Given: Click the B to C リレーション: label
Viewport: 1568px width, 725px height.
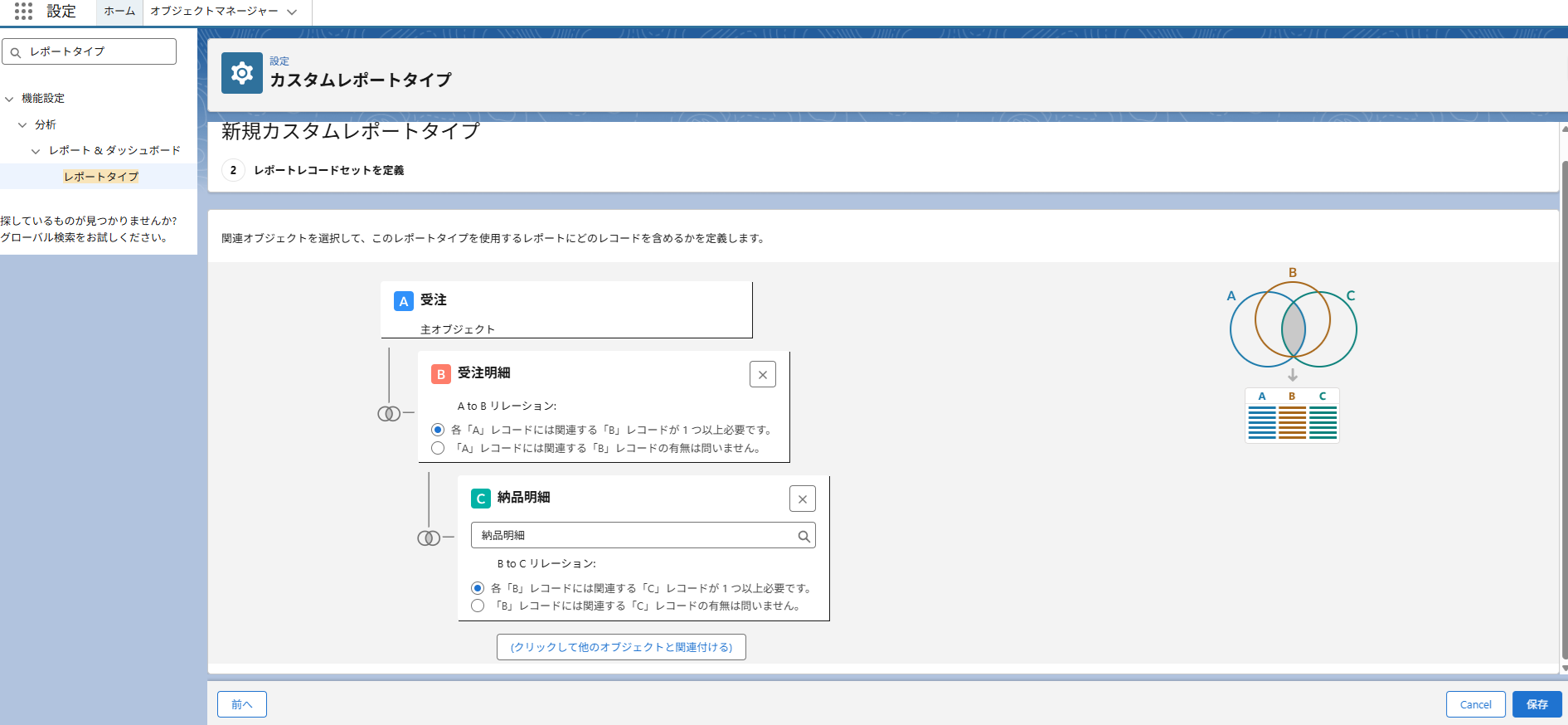Looking at the screenshot, I should (x=547, y=563).
